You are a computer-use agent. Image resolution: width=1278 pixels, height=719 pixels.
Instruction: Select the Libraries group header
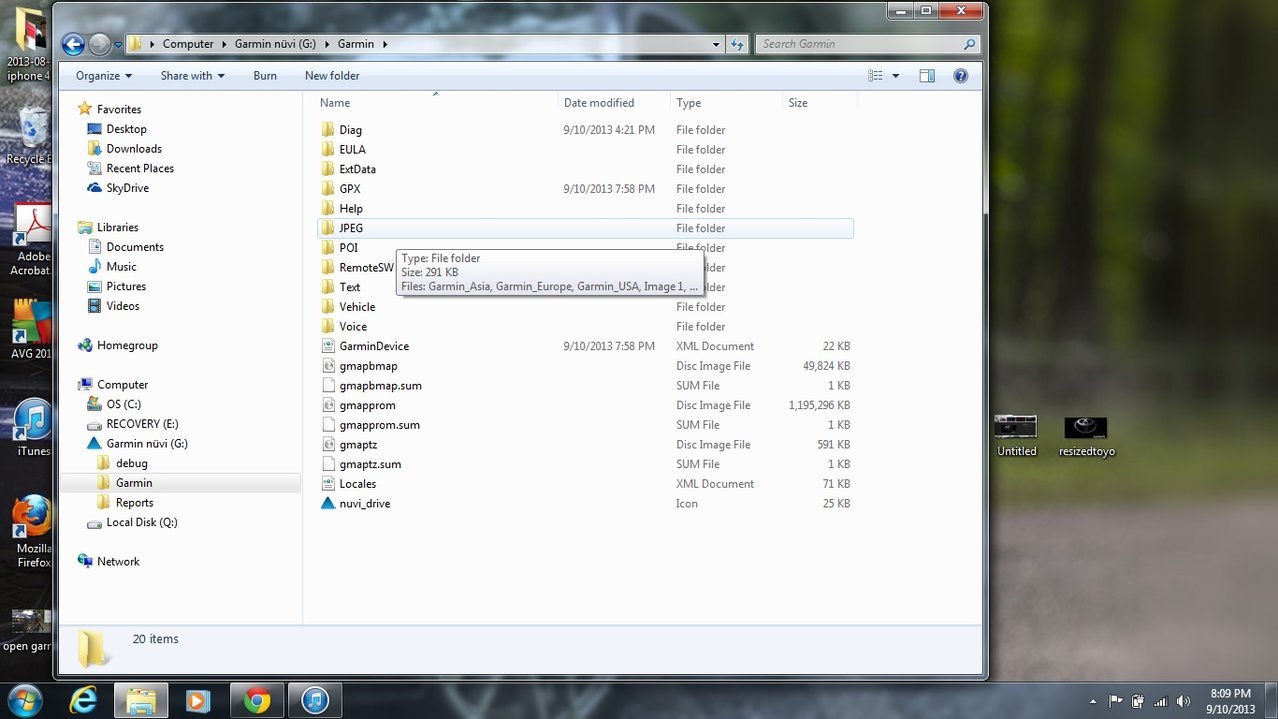pos(118,227)
